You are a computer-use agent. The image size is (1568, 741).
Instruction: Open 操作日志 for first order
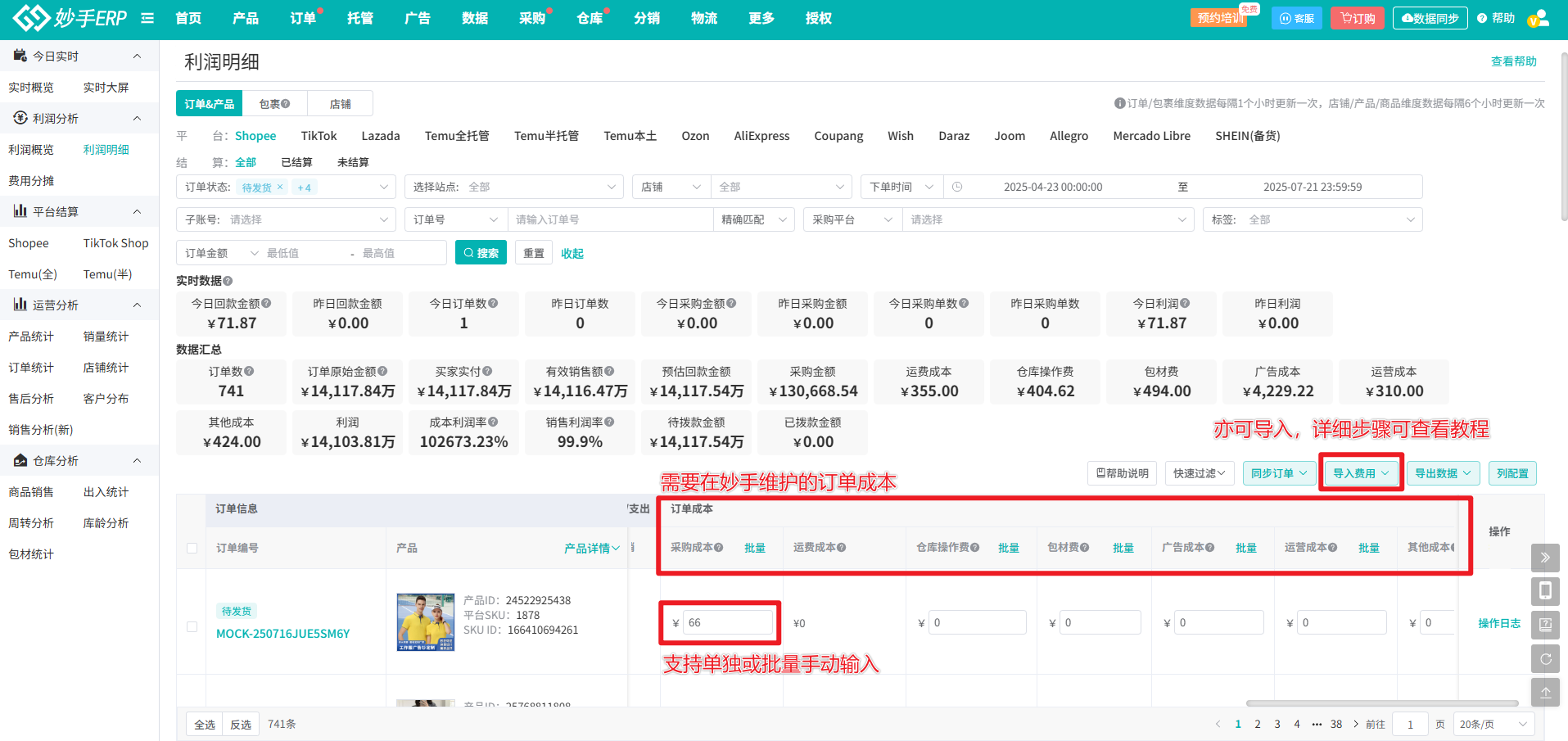(x=1499, y=623)
